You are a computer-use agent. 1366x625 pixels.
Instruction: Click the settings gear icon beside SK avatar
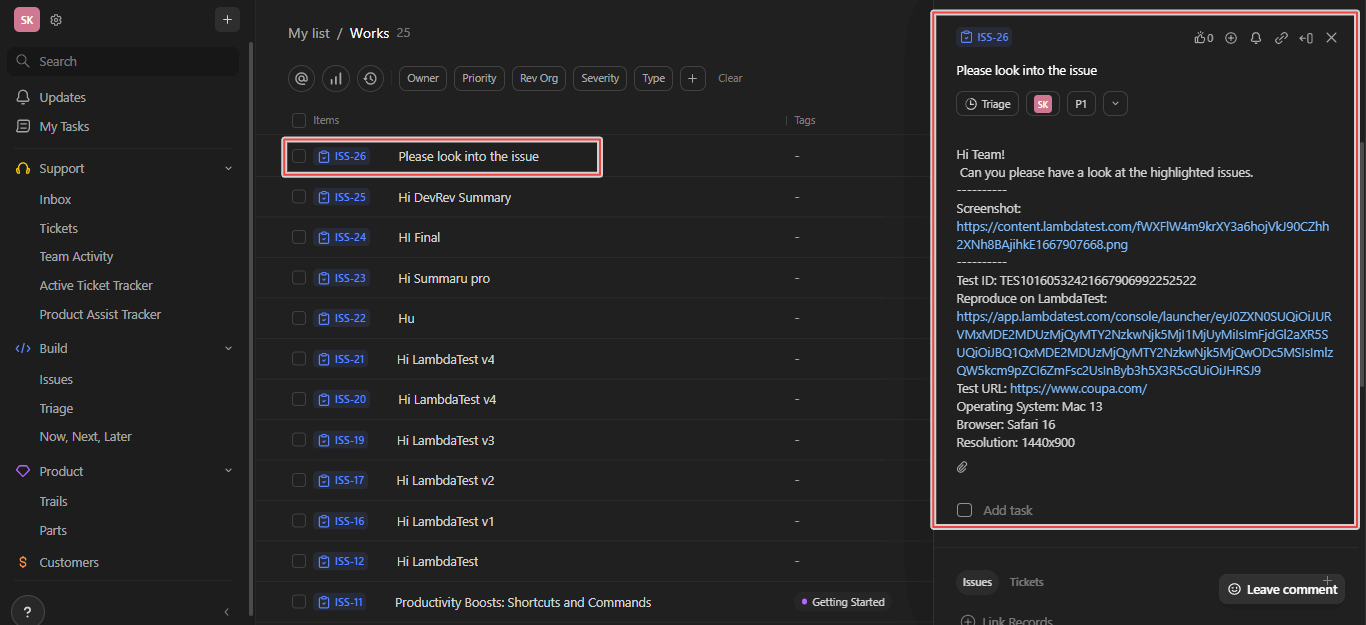[x=56, y=20]
